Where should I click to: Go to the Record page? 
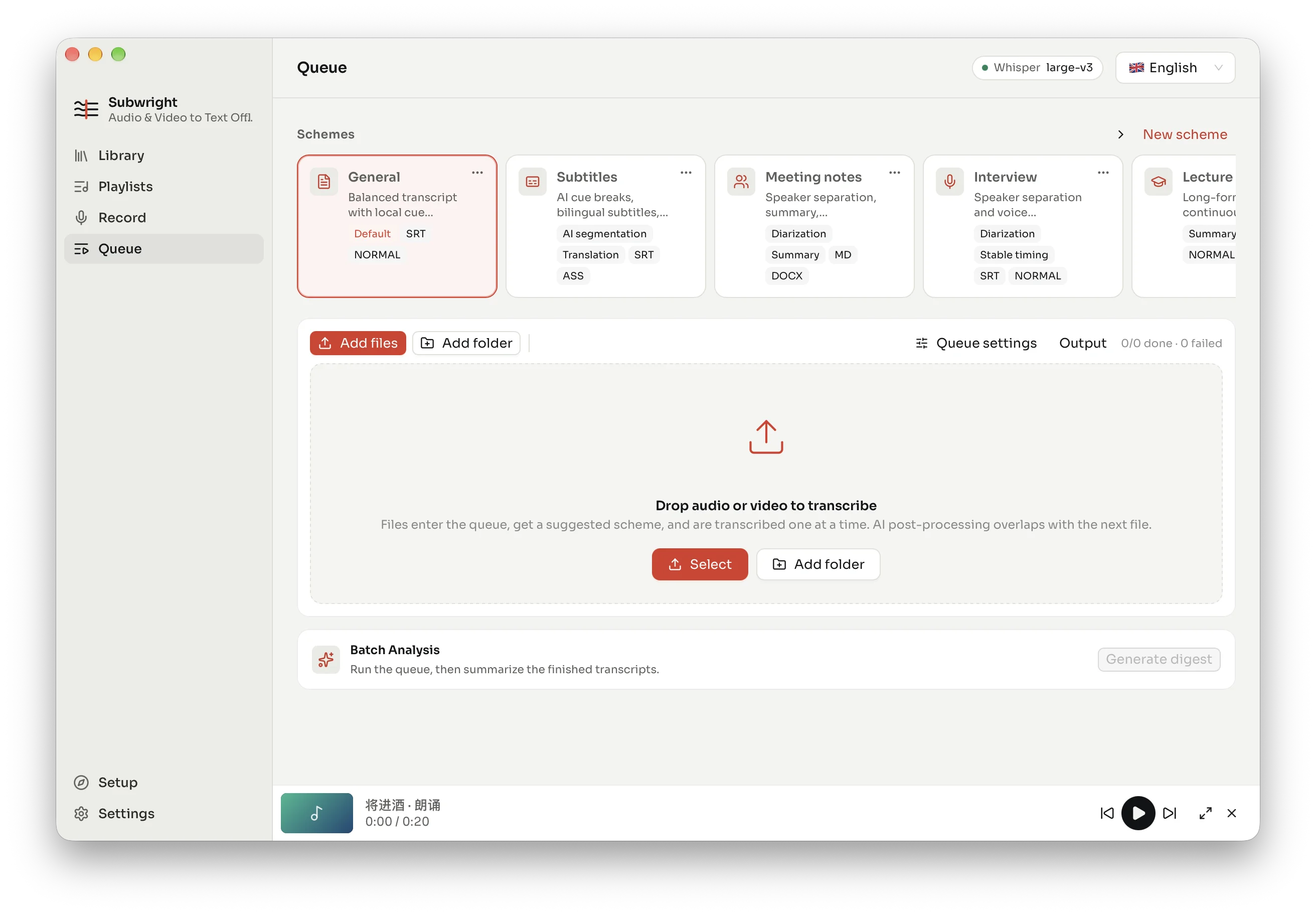tap(164, 217)
